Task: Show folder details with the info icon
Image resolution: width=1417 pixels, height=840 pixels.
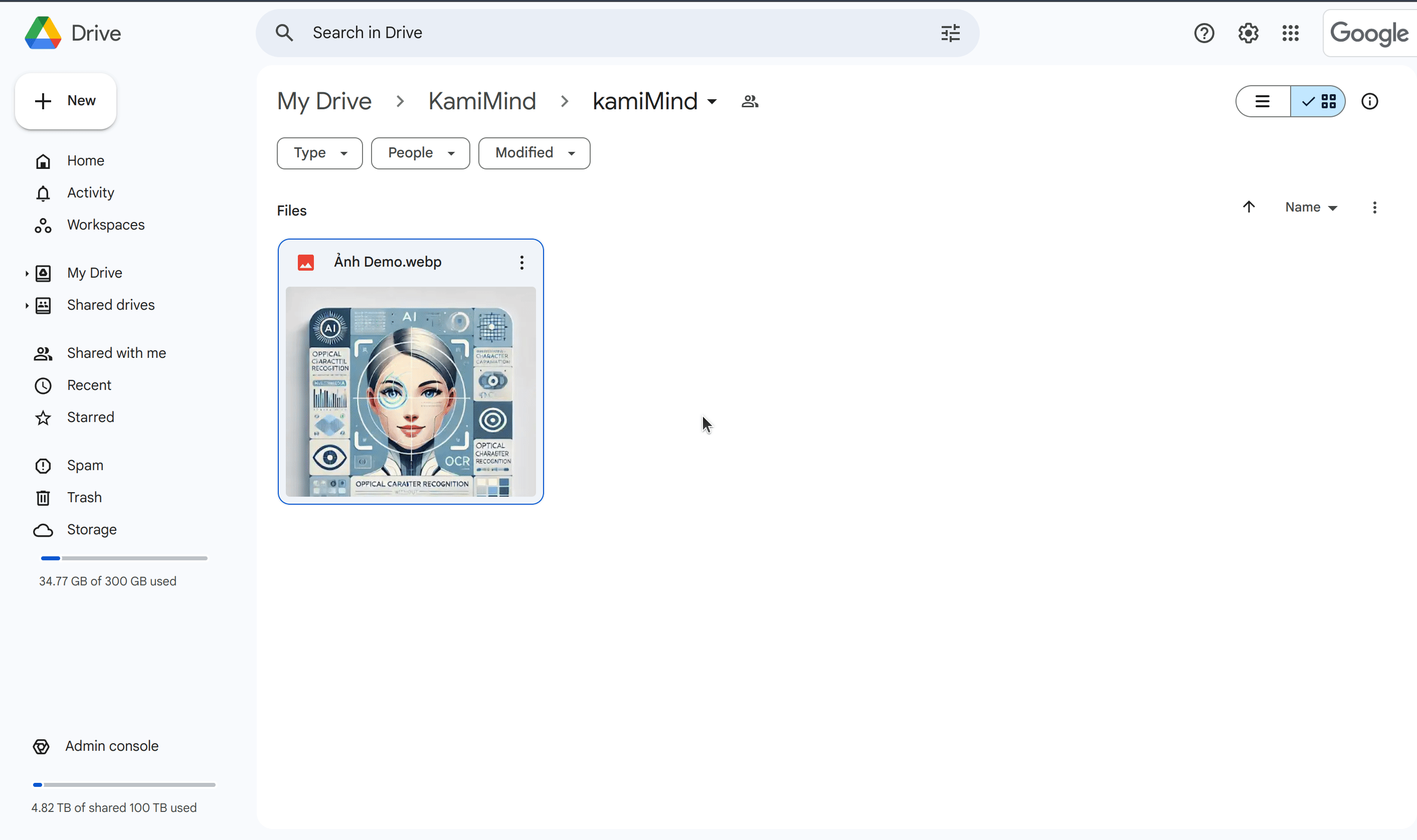Action: pyautogui.click(x=1369, y=101)
